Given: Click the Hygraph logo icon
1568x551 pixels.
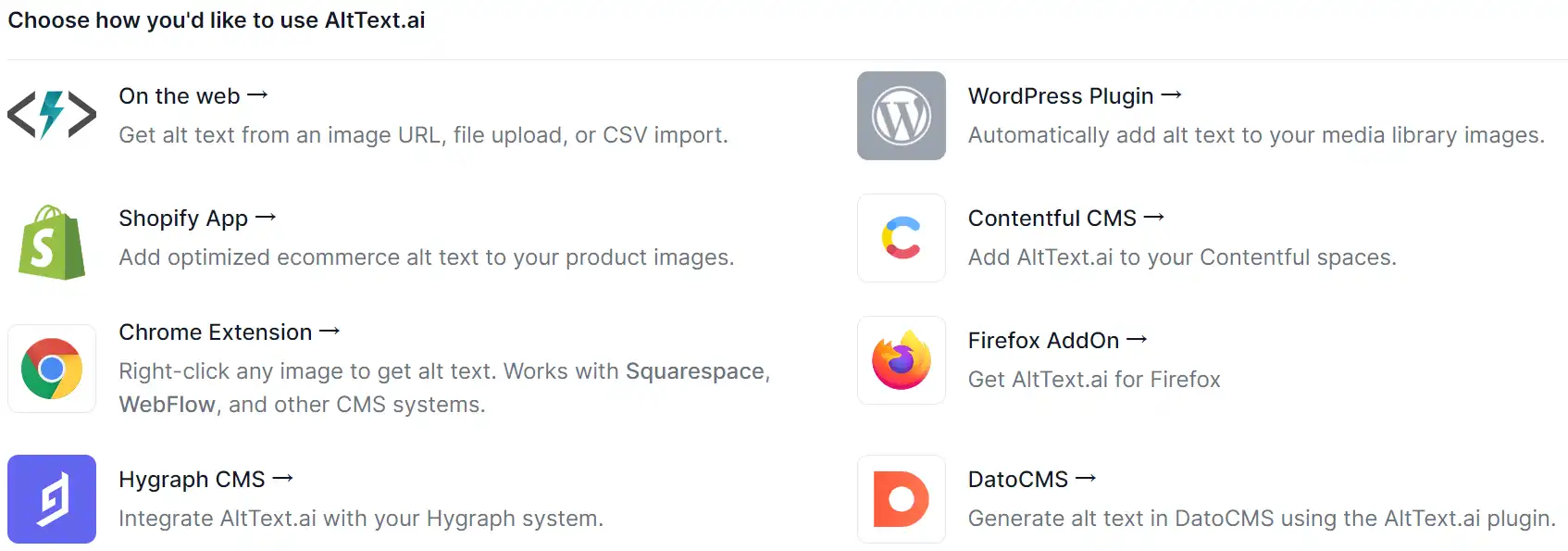Looking at the screenshot, I should click(52, 499).
